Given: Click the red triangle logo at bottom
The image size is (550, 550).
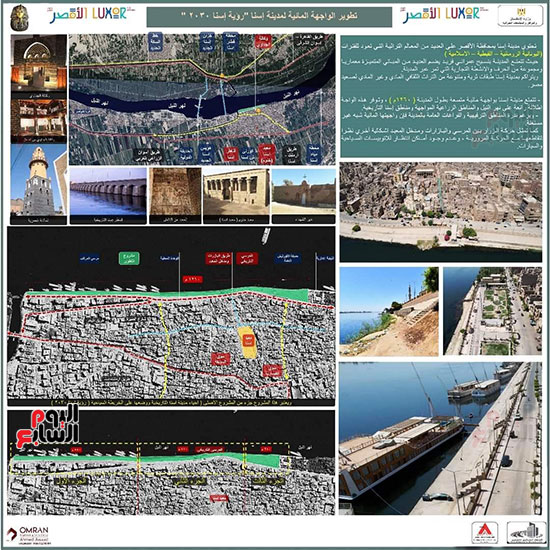Looking at the screenshot, I should point(485,533).
